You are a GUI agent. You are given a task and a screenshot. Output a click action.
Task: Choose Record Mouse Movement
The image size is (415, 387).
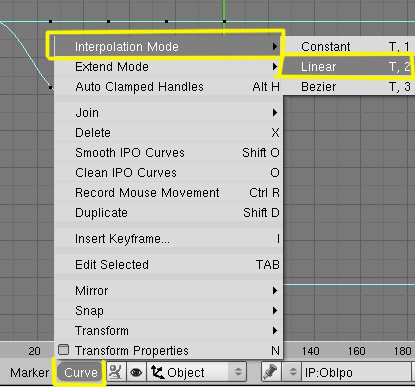click(x=168, y=193)
